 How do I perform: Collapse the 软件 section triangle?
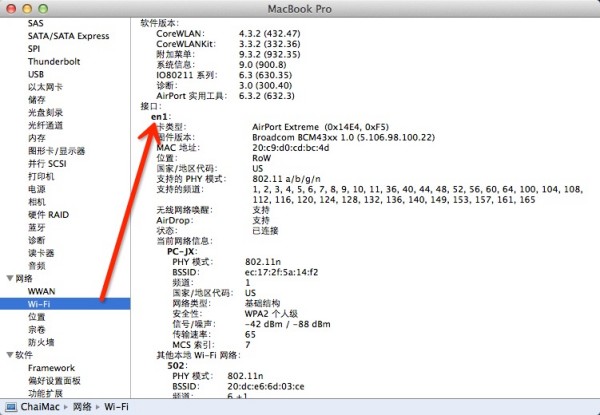coord(10,355)
